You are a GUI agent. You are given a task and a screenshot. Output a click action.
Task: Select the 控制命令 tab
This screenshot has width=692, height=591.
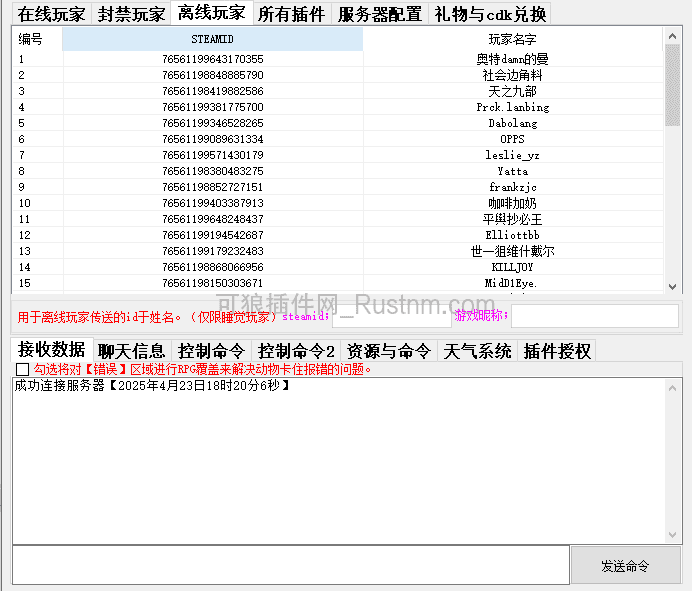211,351
